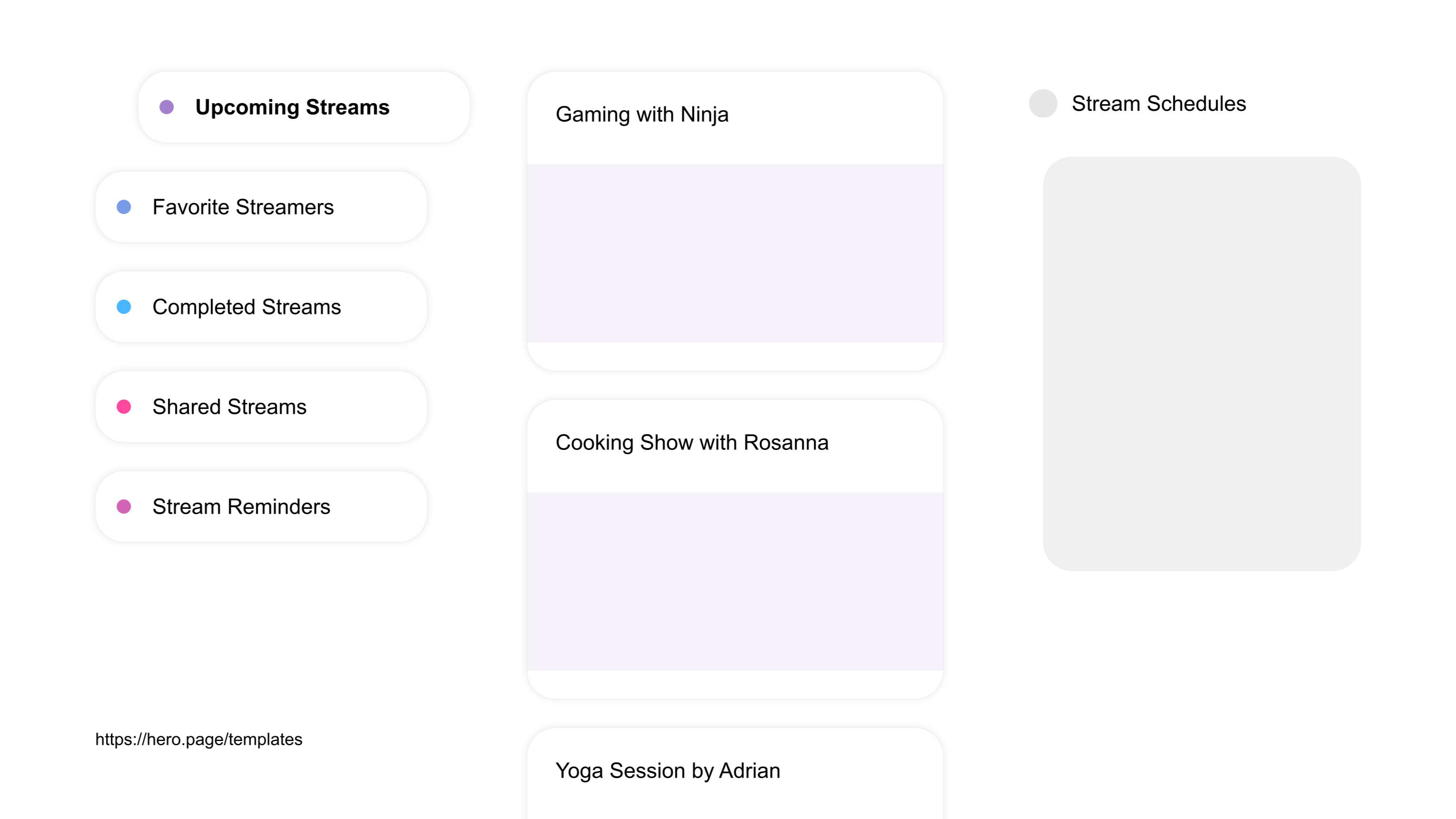Image resolution: width=1456 pixels, height=819 pixels.
Task: Select the Upcoming Streams tab
Action: [304, 107]
